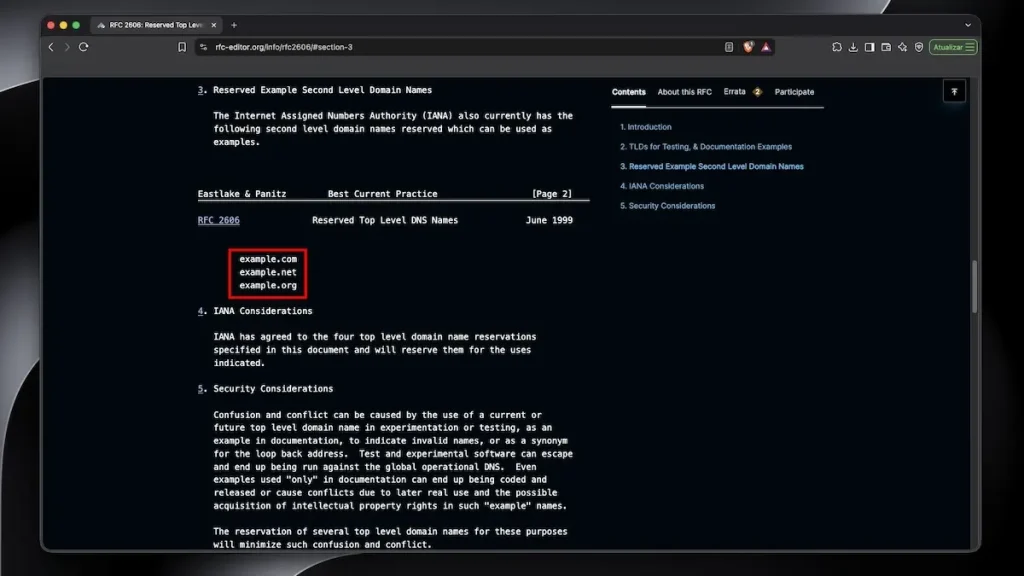Viewport: 1024px width, 576px height.
Task: Select the RFC 2606 browser tab
Action: pos(156,25)
